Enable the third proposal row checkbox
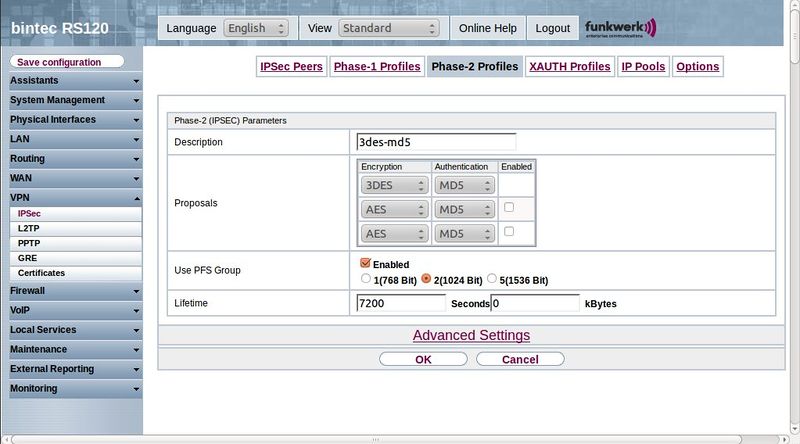Viewport: 800px width, 444px height. (x=509, y=232)
